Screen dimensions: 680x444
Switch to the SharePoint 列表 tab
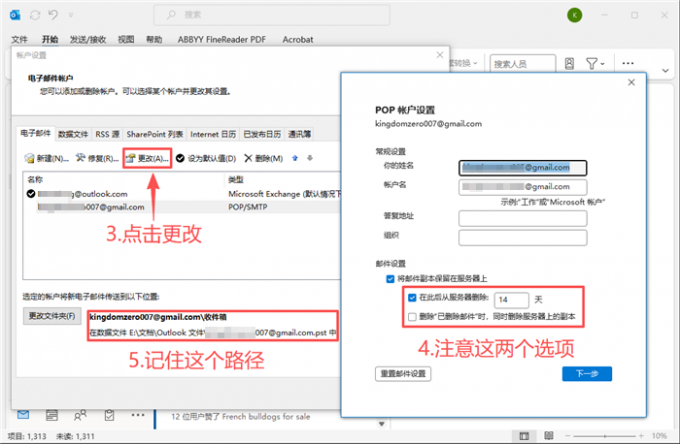154,134
